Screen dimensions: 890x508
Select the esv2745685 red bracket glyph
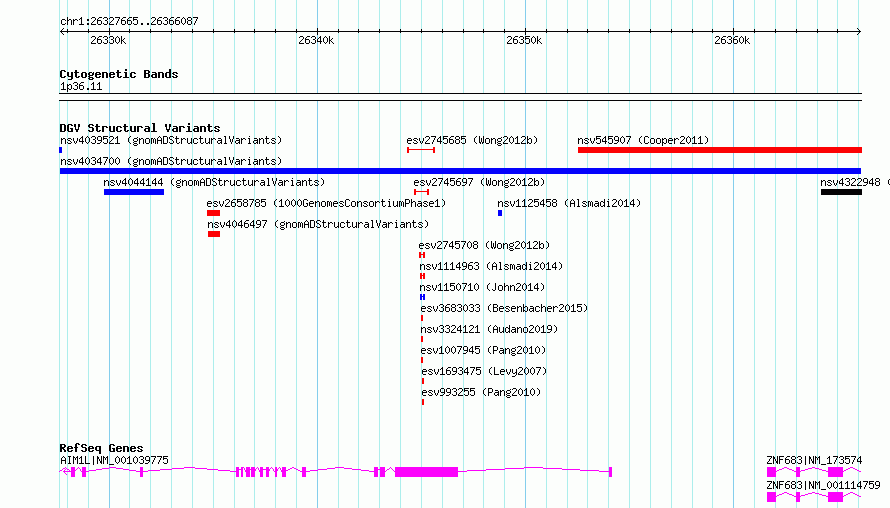click(421, 150)
